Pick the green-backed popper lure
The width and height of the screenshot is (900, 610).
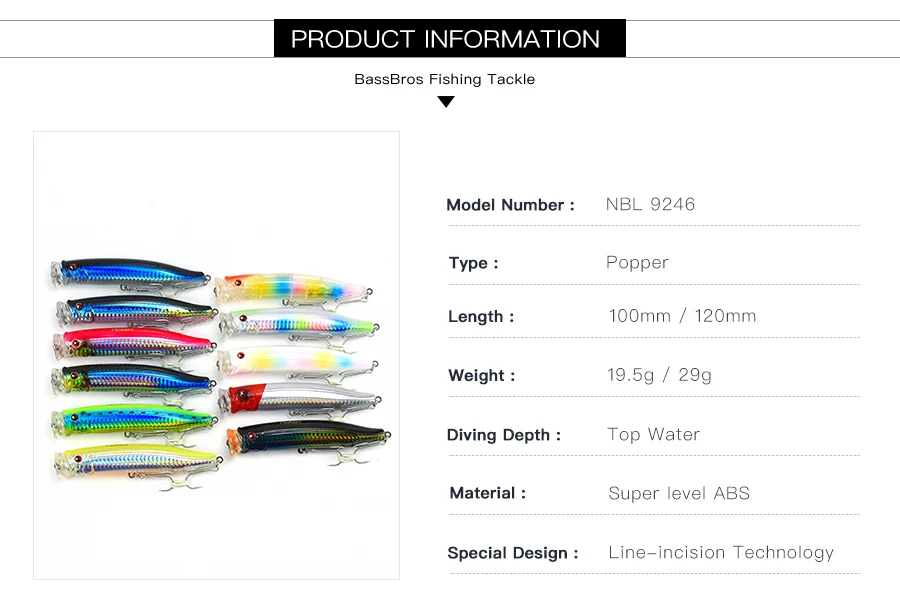click(x=130, y=418)
